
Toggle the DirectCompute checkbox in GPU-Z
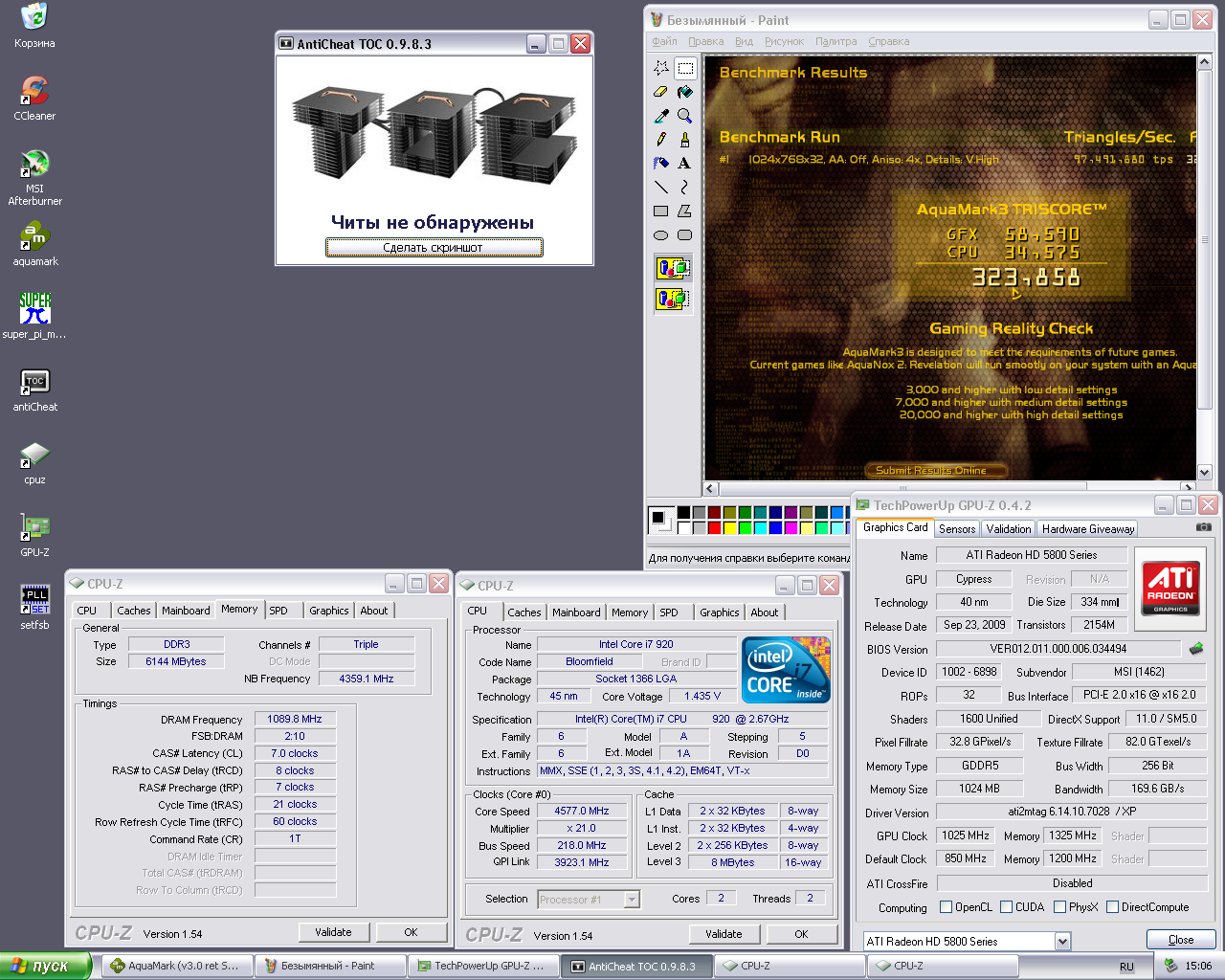1112,907
